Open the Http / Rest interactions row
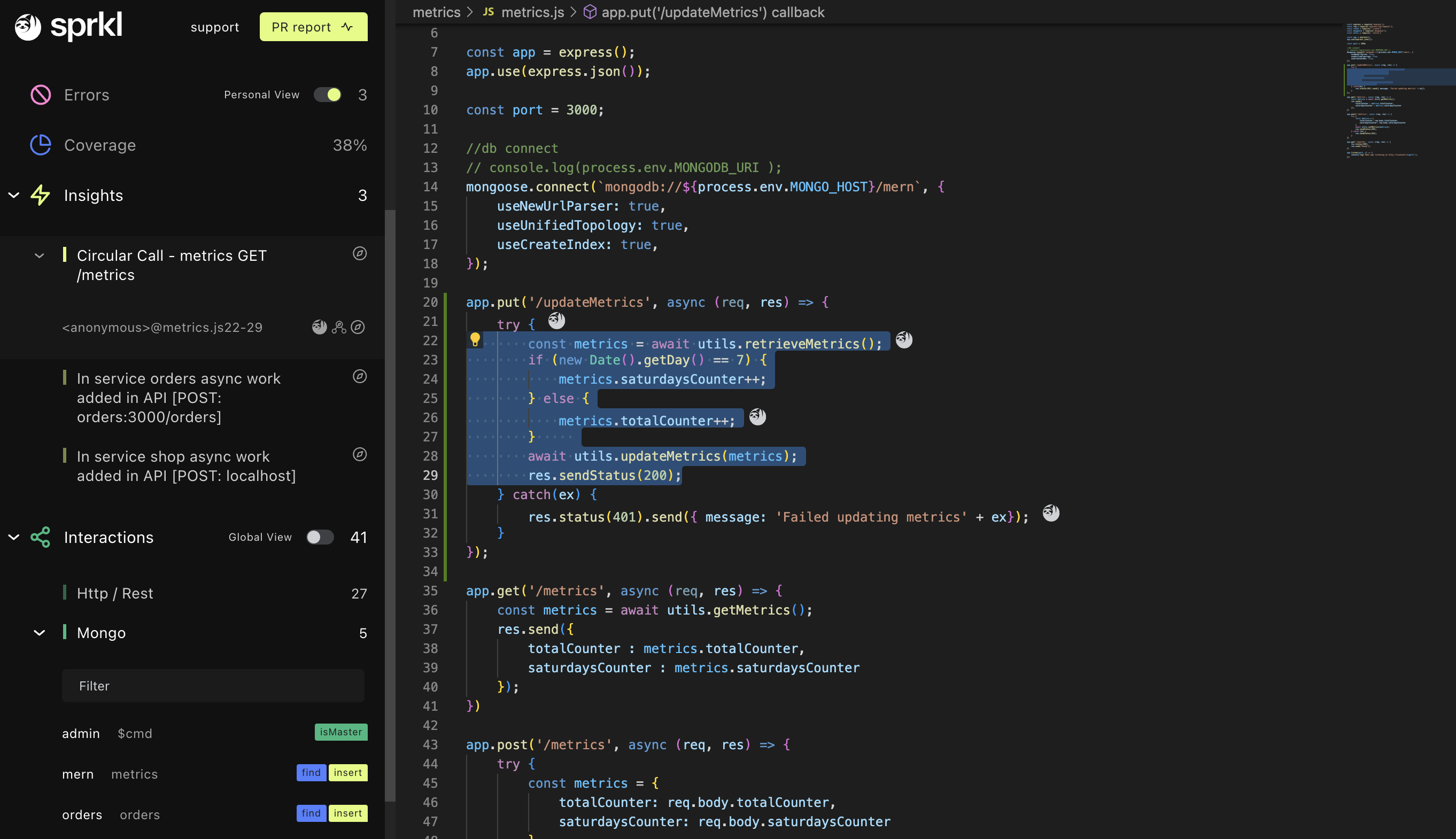 (x=213, y=594)
